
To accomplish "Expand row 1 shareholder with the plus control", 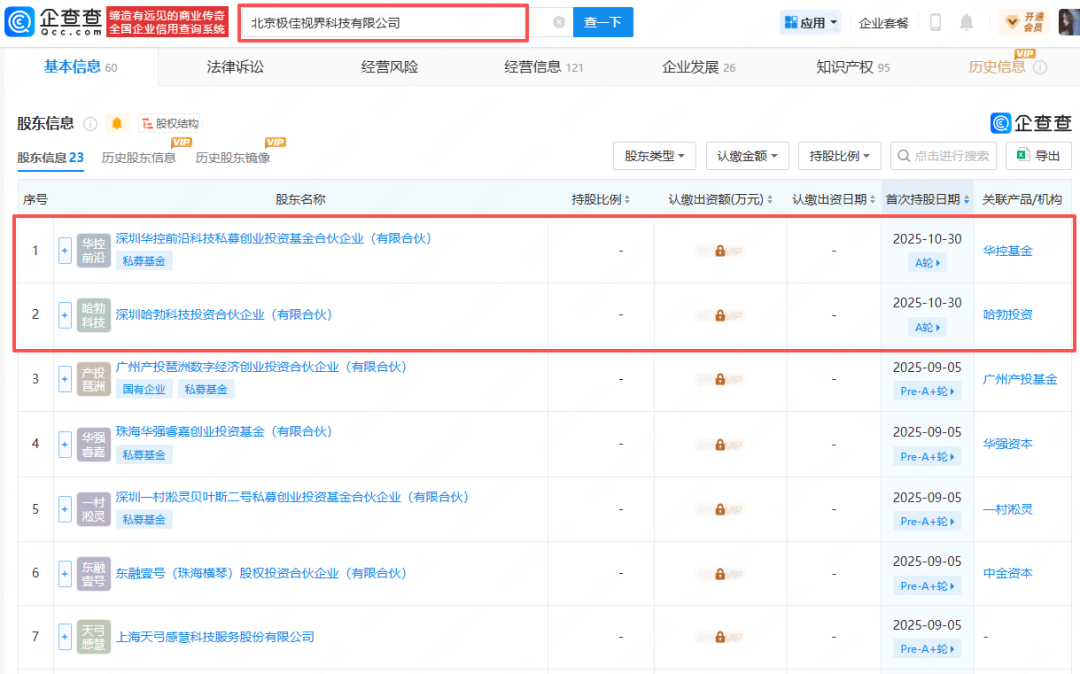I will 64,250.
